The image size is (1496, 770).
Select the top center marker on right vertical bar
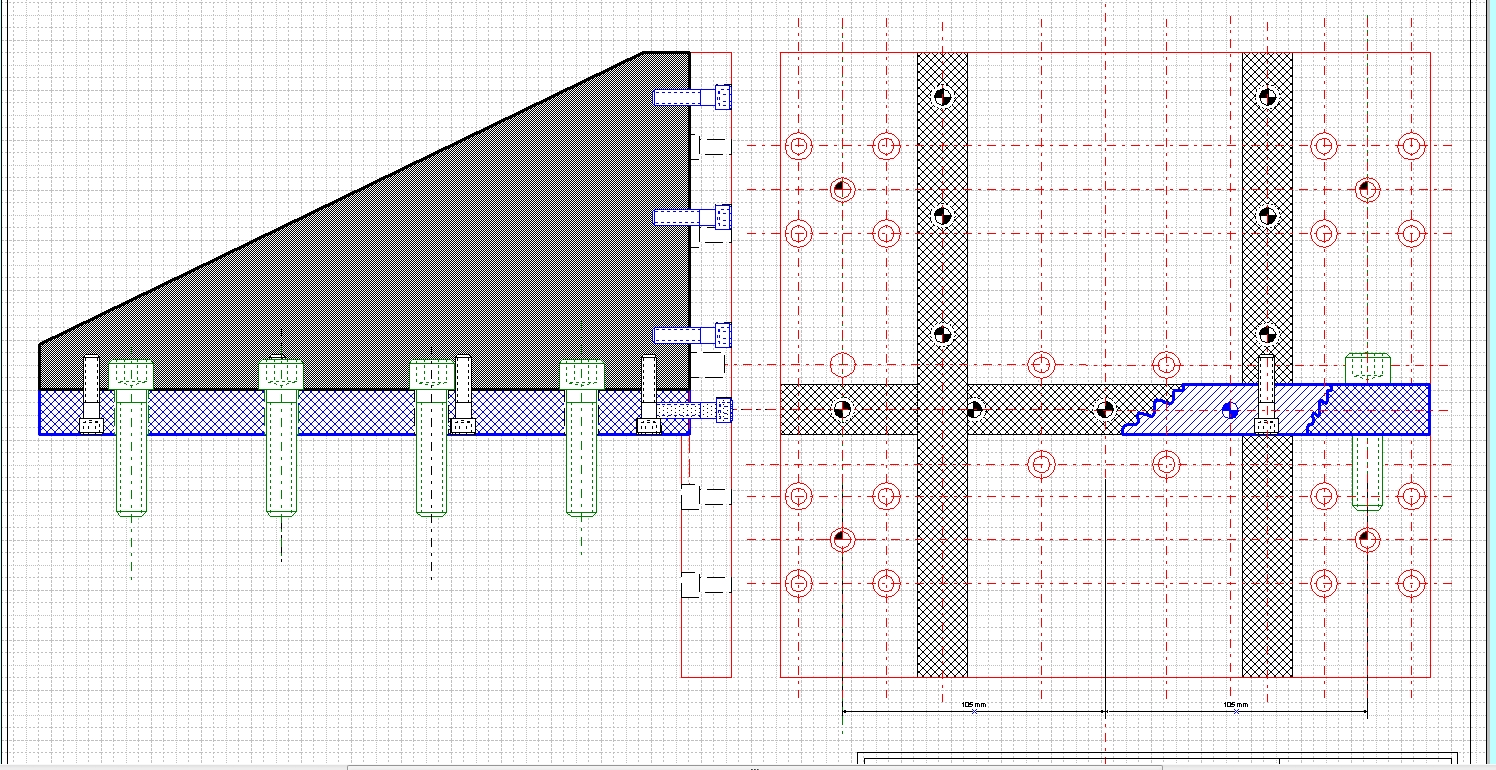point(1267,97)
